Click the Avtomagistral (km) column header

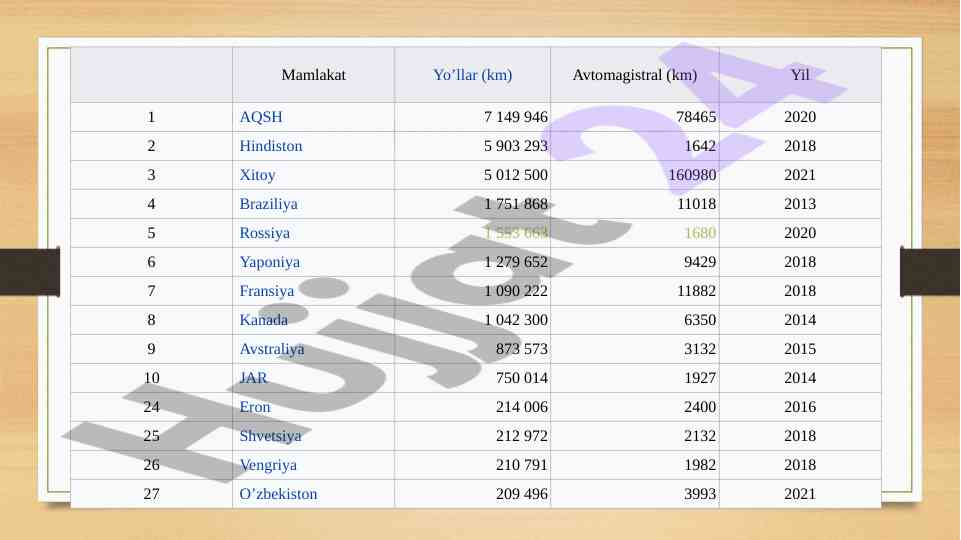(635, 75)
